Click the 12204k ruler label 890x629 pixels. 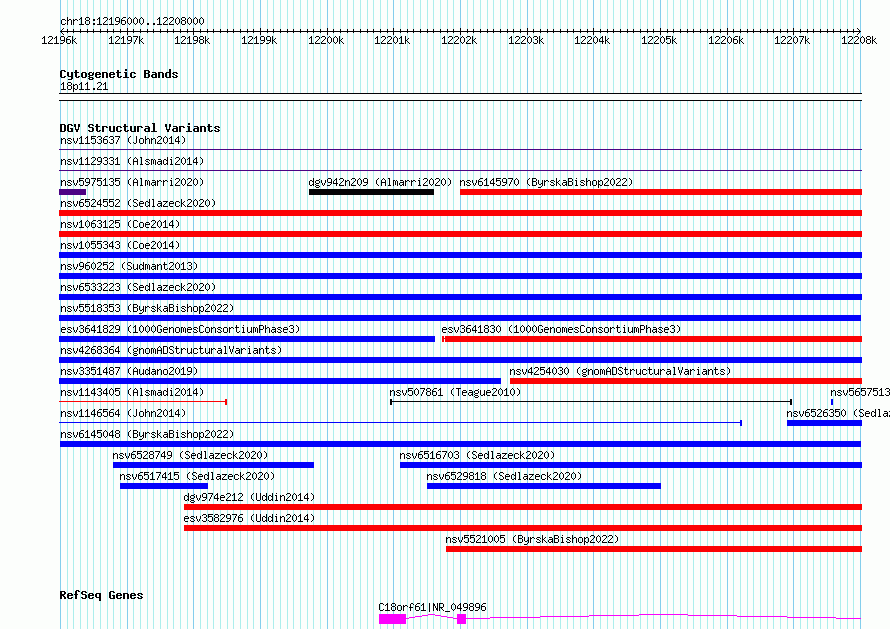[x=593, y=40]
